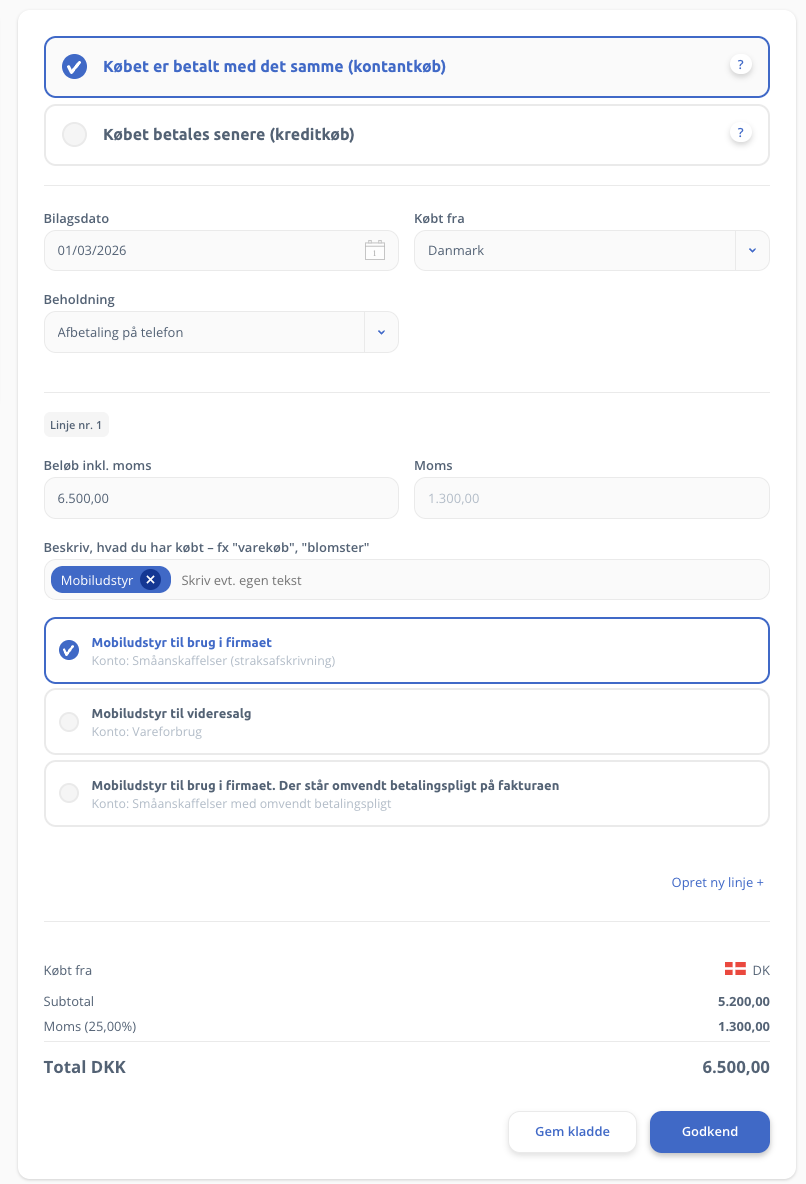Click the Moms amount field
Screen dimensions: 806x1184
pos(591,498)
